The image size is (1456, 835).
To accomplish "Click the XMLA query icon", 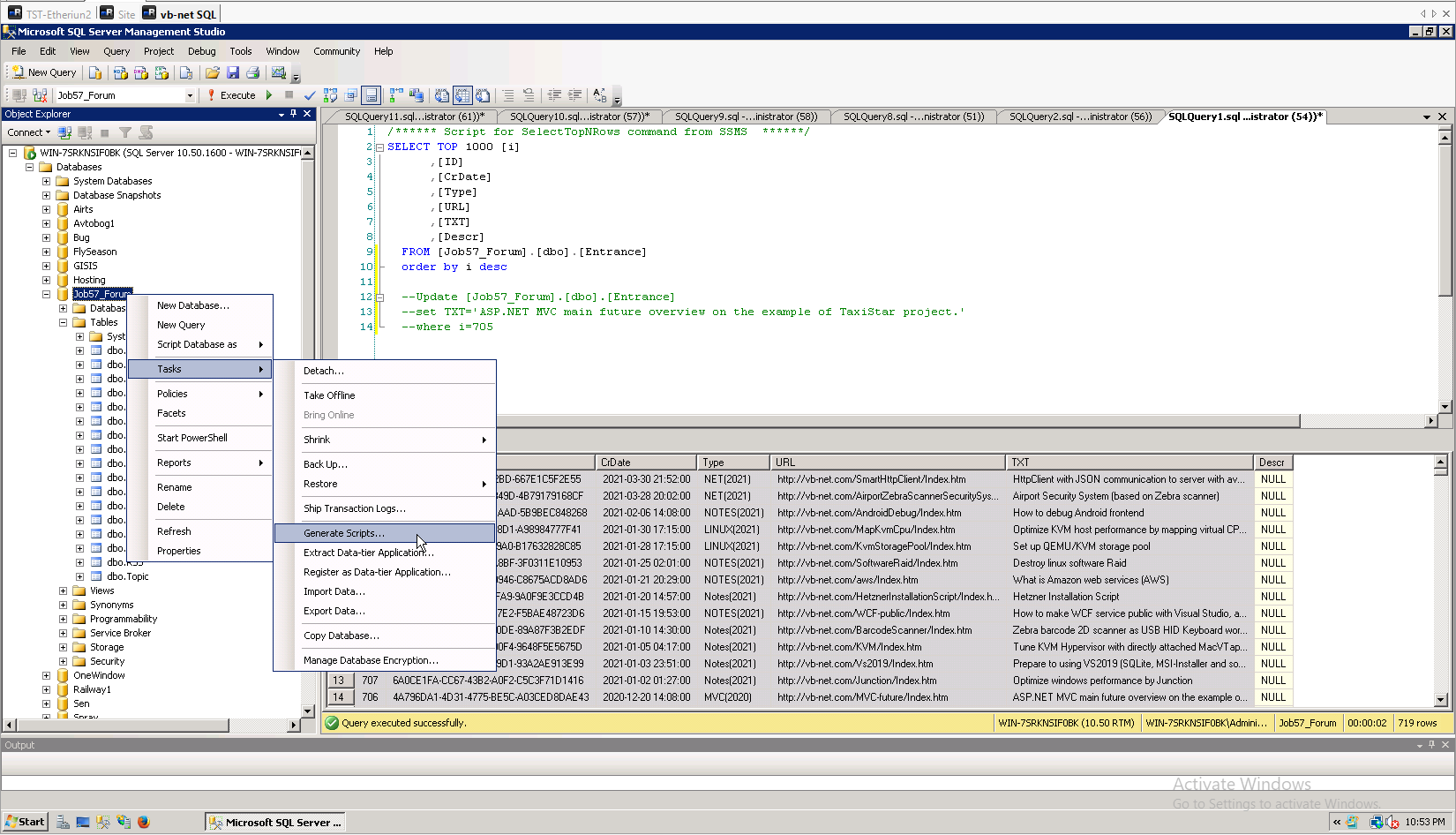I will 161,72.
